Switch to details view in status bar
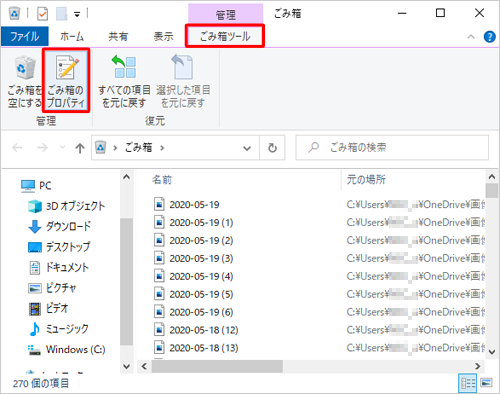Image resolution: width=500 pixels, height=394 pixels. point(467,383)
